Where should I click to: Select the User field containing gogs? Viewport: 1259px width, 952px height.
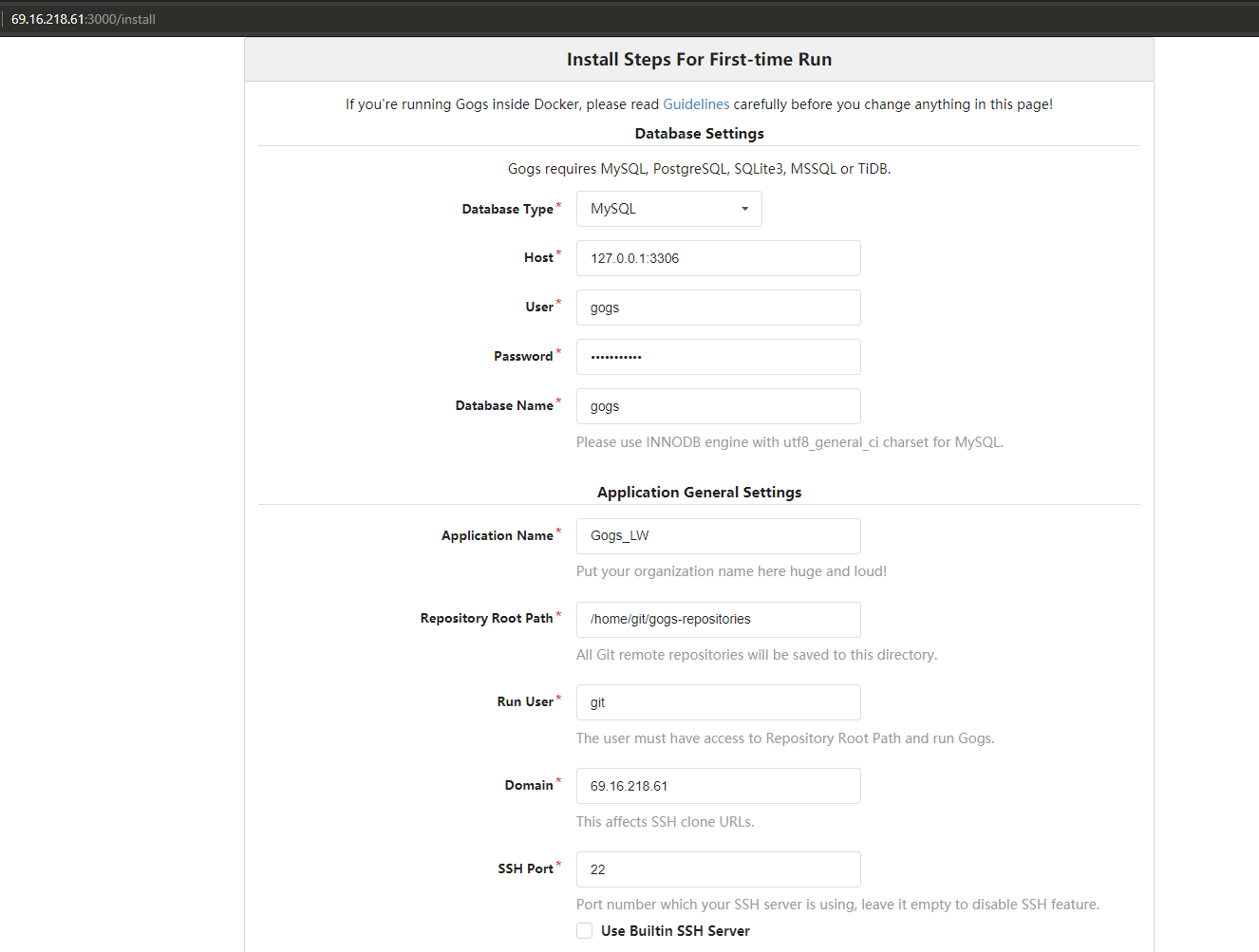[x=718, y=308]
